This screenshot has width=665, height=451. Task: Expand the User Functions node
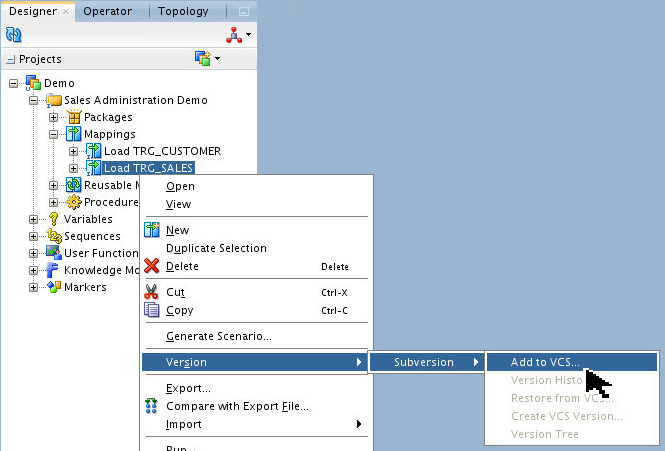34,253
